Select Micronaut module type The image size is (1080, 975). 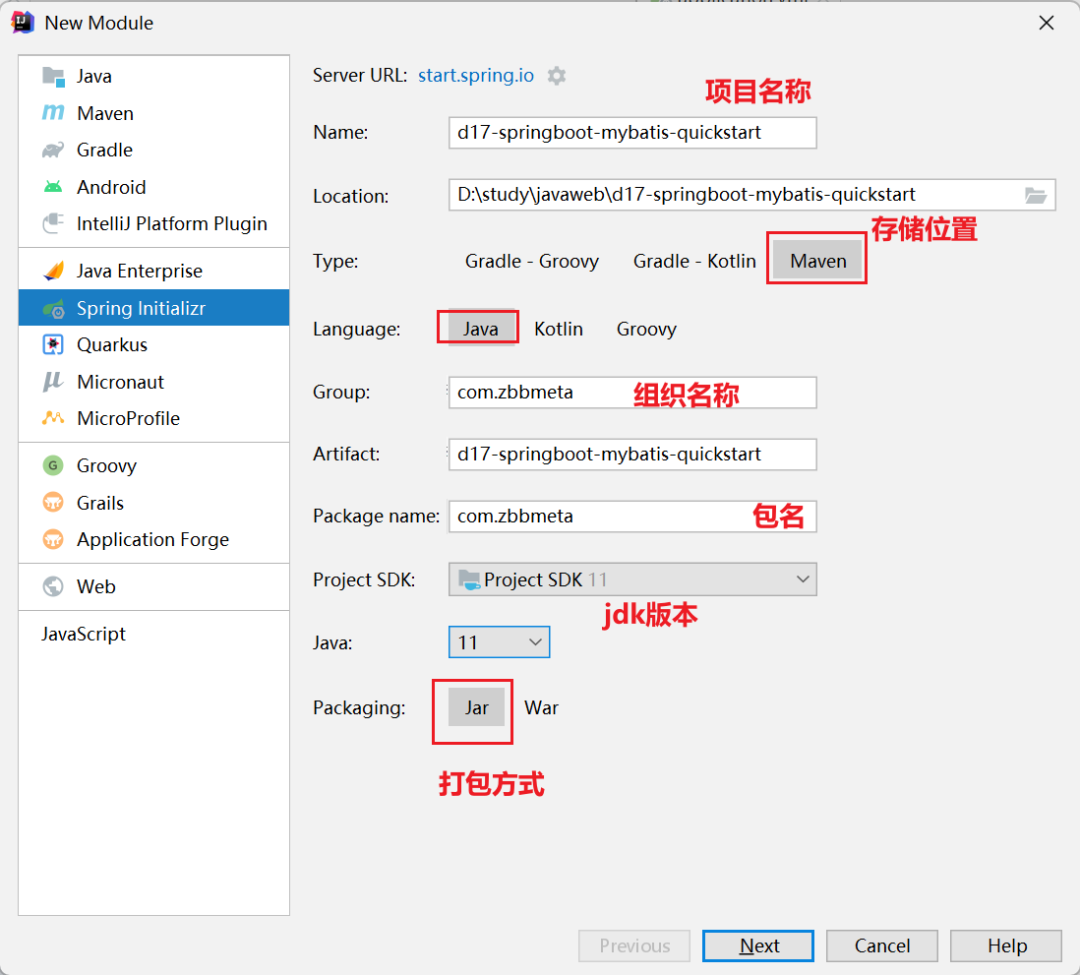click(x=154, y=381)
